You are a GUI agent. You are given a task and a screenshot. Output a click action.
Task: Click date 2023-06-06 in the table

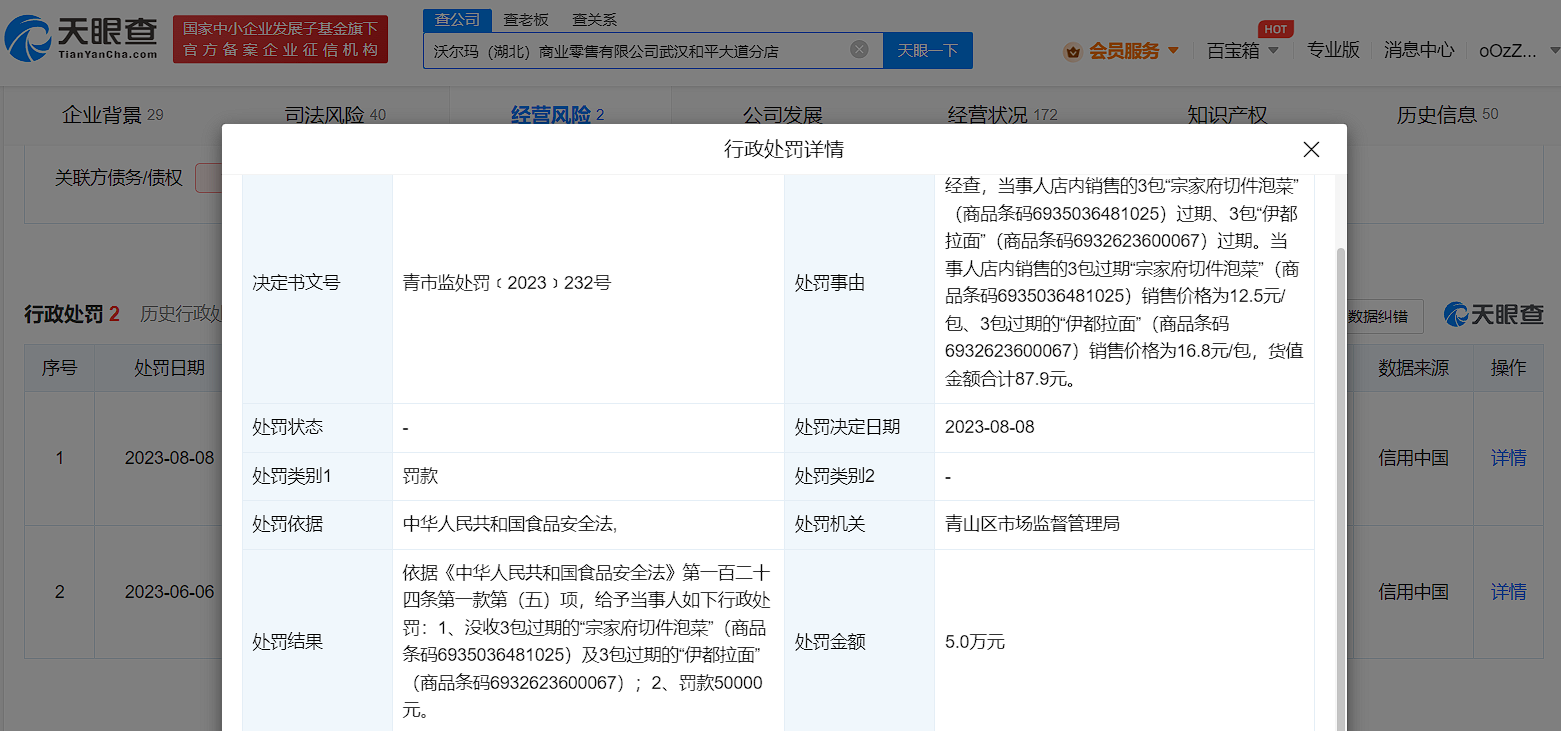[169, 592]
